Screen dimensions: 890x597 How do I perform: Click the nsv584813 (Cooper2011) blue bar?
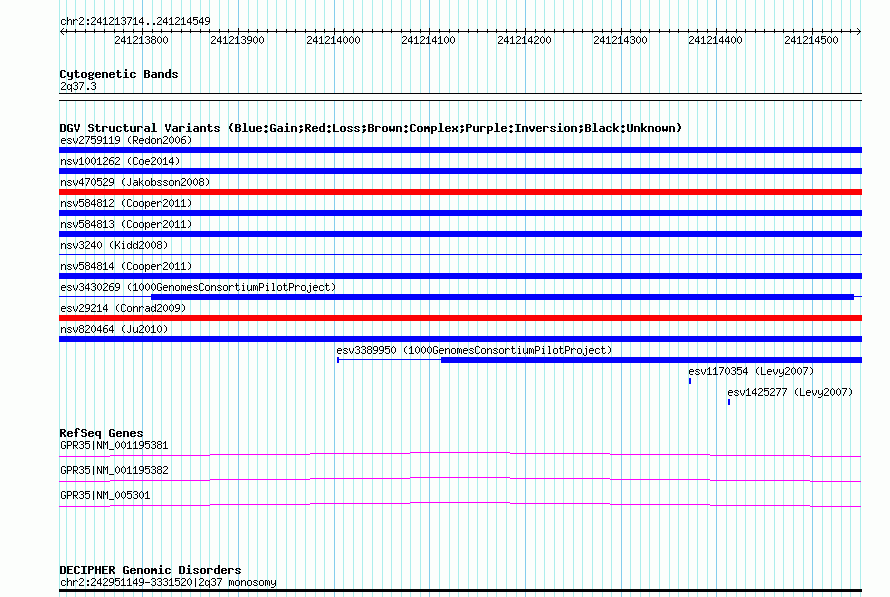coord(460,234)
